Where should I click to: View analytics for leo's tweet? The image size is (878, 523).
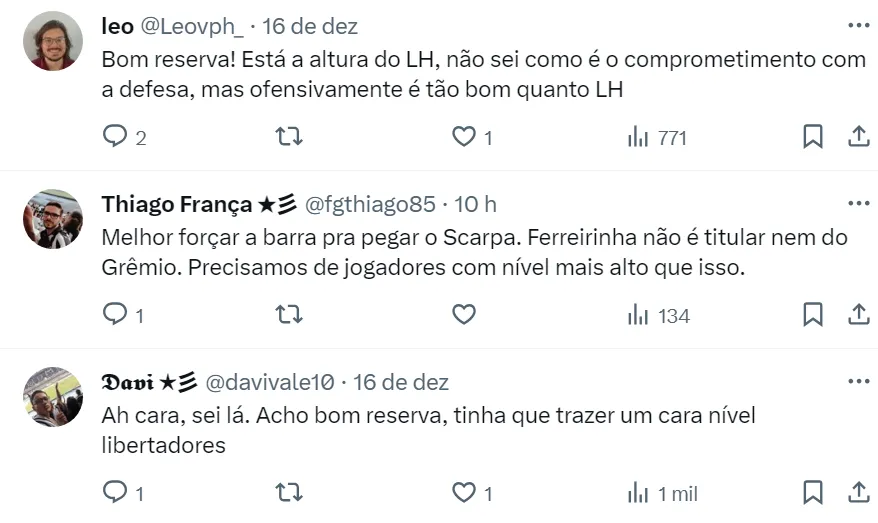(x=639, y=137)
